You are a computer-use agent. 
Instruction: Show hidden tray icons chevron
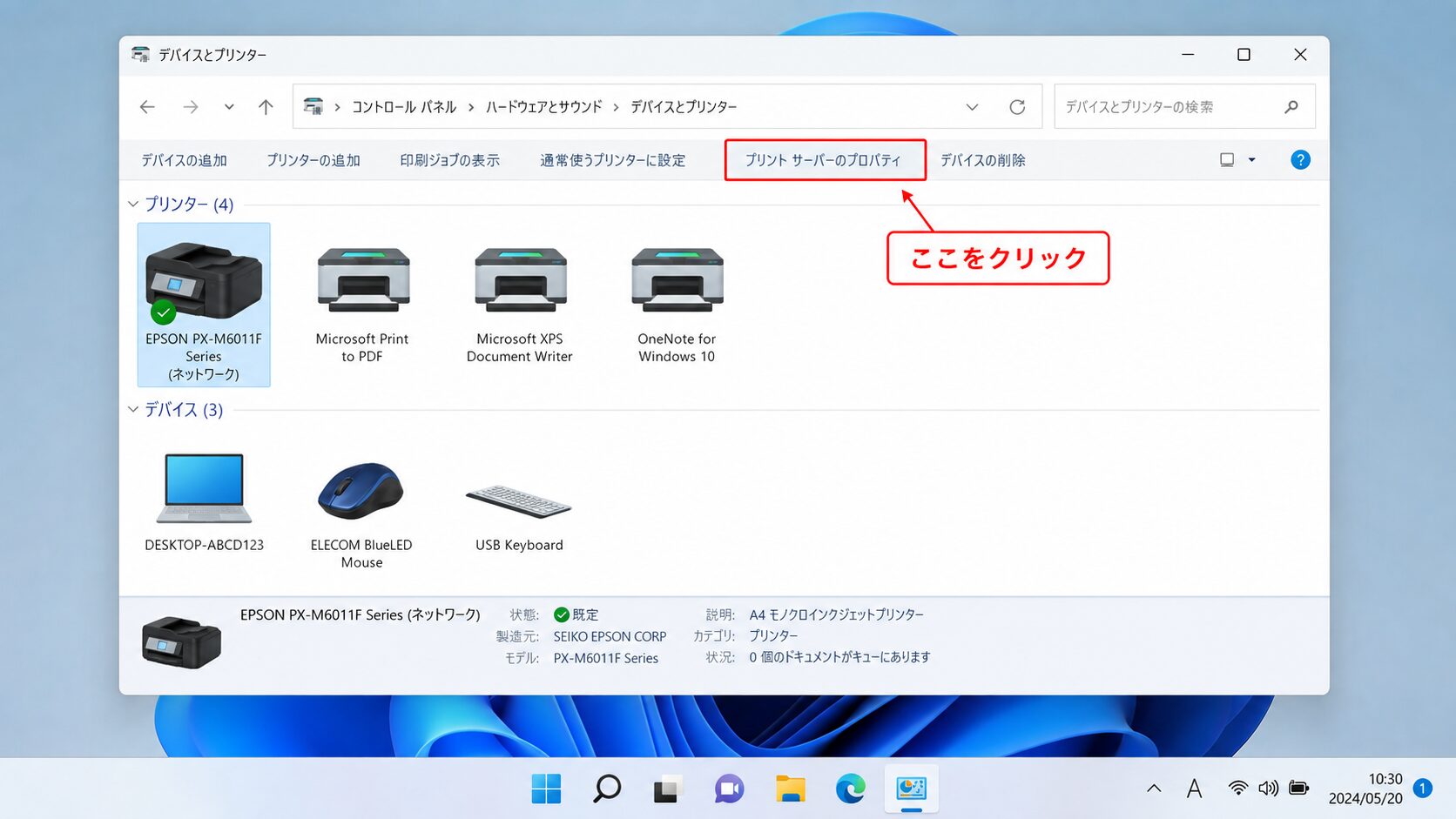pyautogui.click(x=1154, y=789)
